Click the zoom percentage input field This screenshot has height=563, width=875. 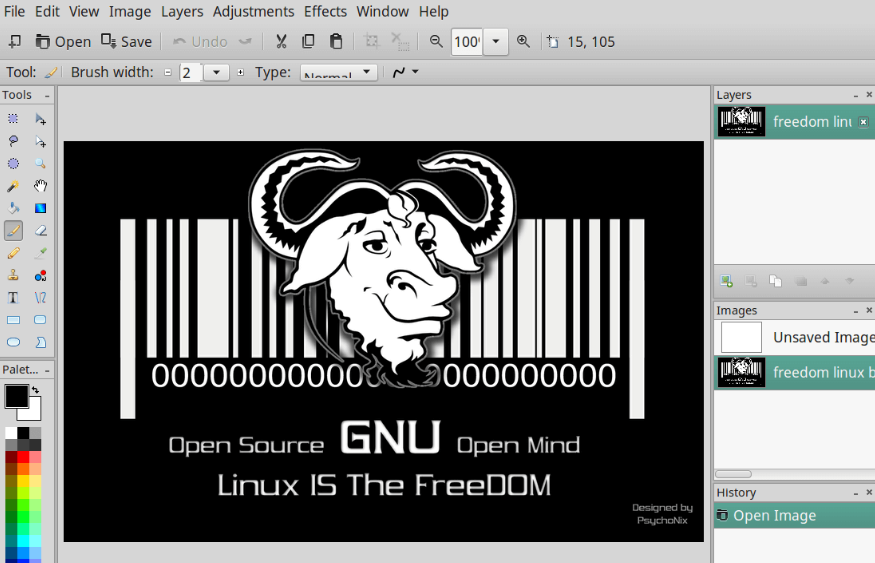[467, 42]
